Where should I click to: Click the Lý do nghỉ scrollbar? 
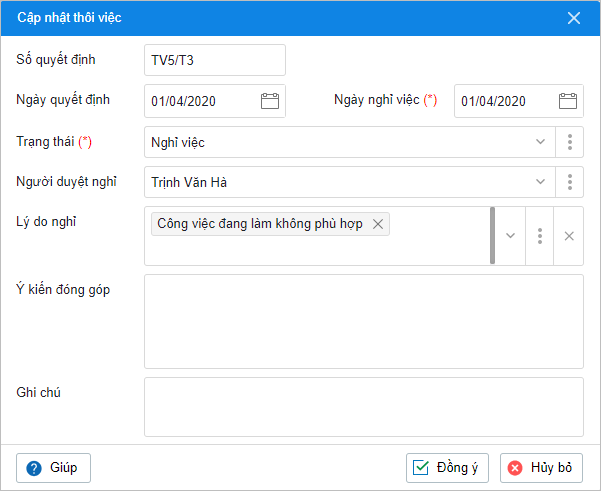tap(492, 236)
